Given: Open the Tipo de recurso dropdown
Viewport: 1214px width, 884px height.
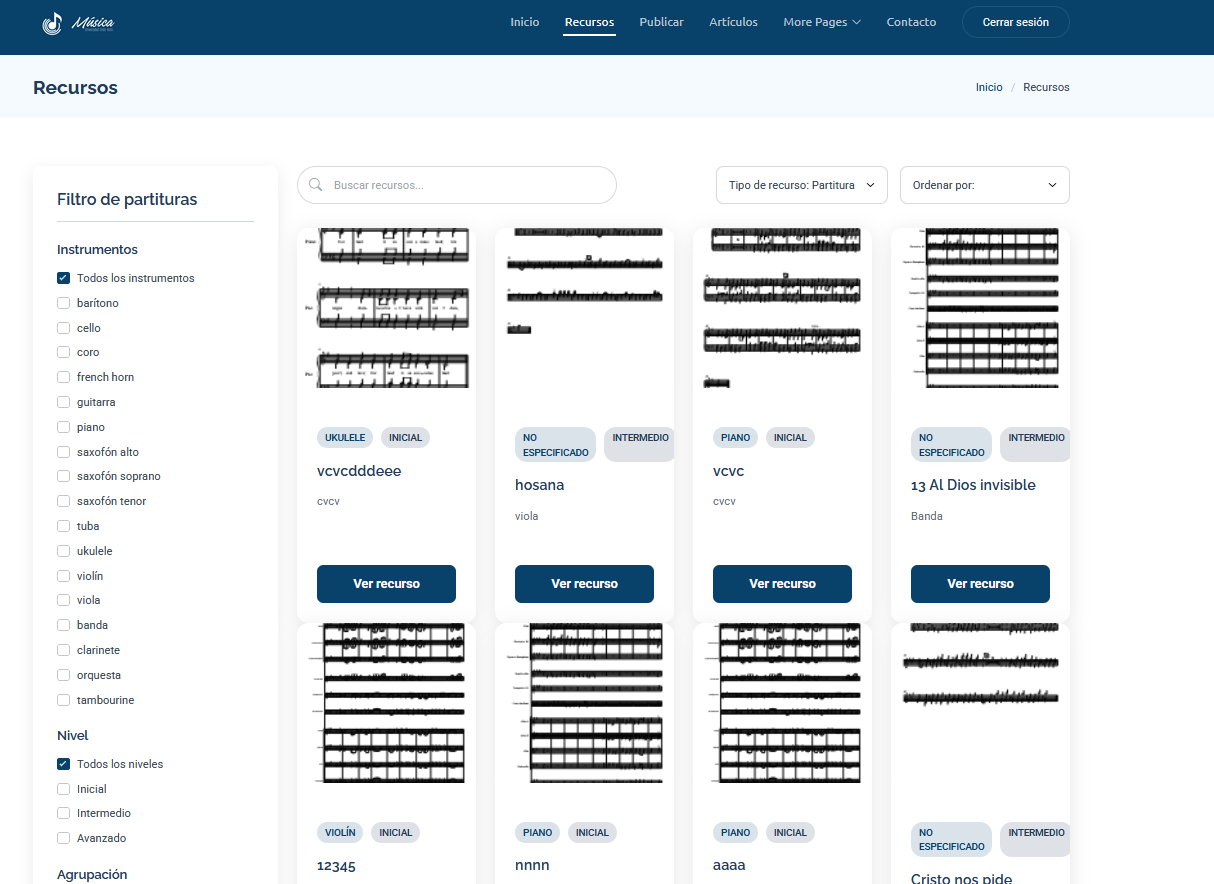Looking at the screenshot, I should tap(801, 185).
